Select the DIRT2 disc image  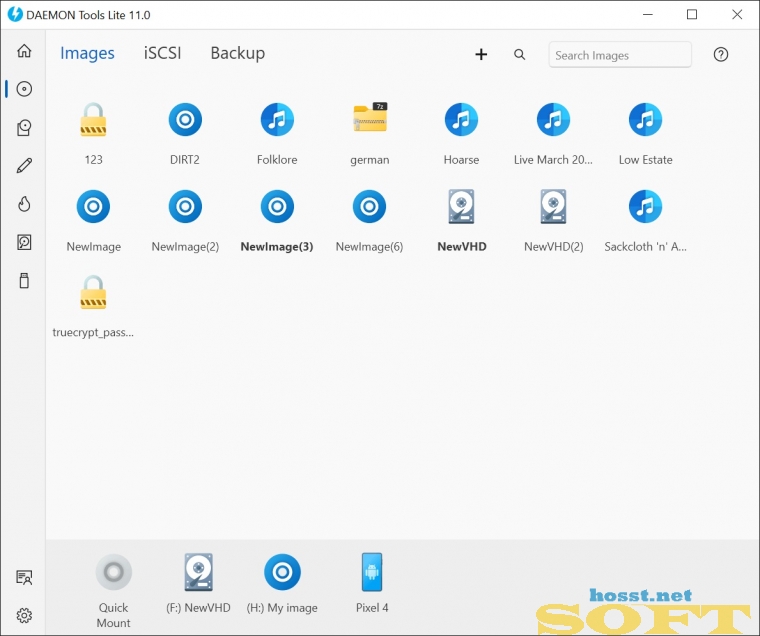pos(185,119)
